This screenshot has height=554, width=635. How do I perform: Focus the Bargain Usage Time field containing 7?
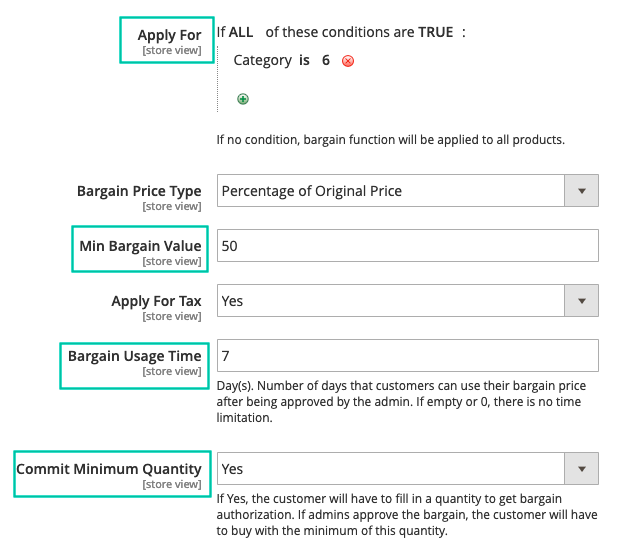point(408,356)
